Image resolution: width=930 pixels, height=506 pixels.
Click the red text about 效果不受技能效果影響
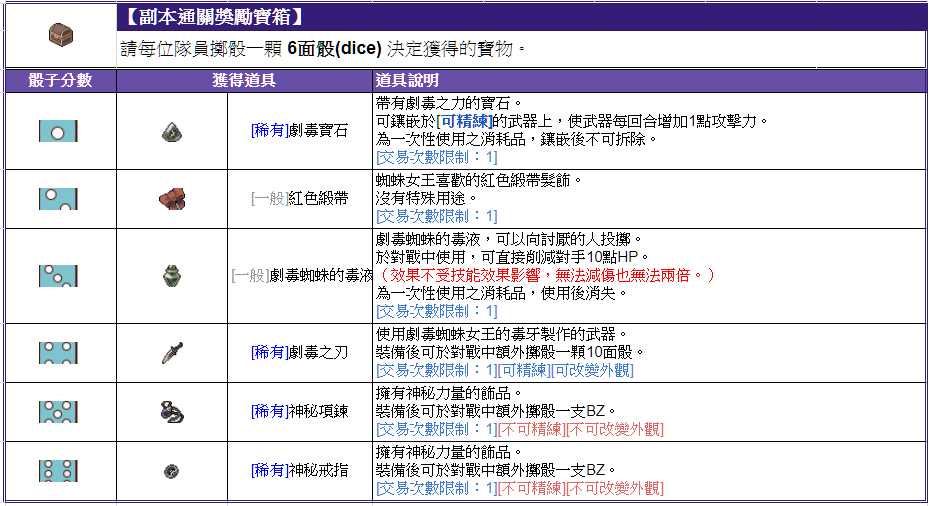[546, 275]
